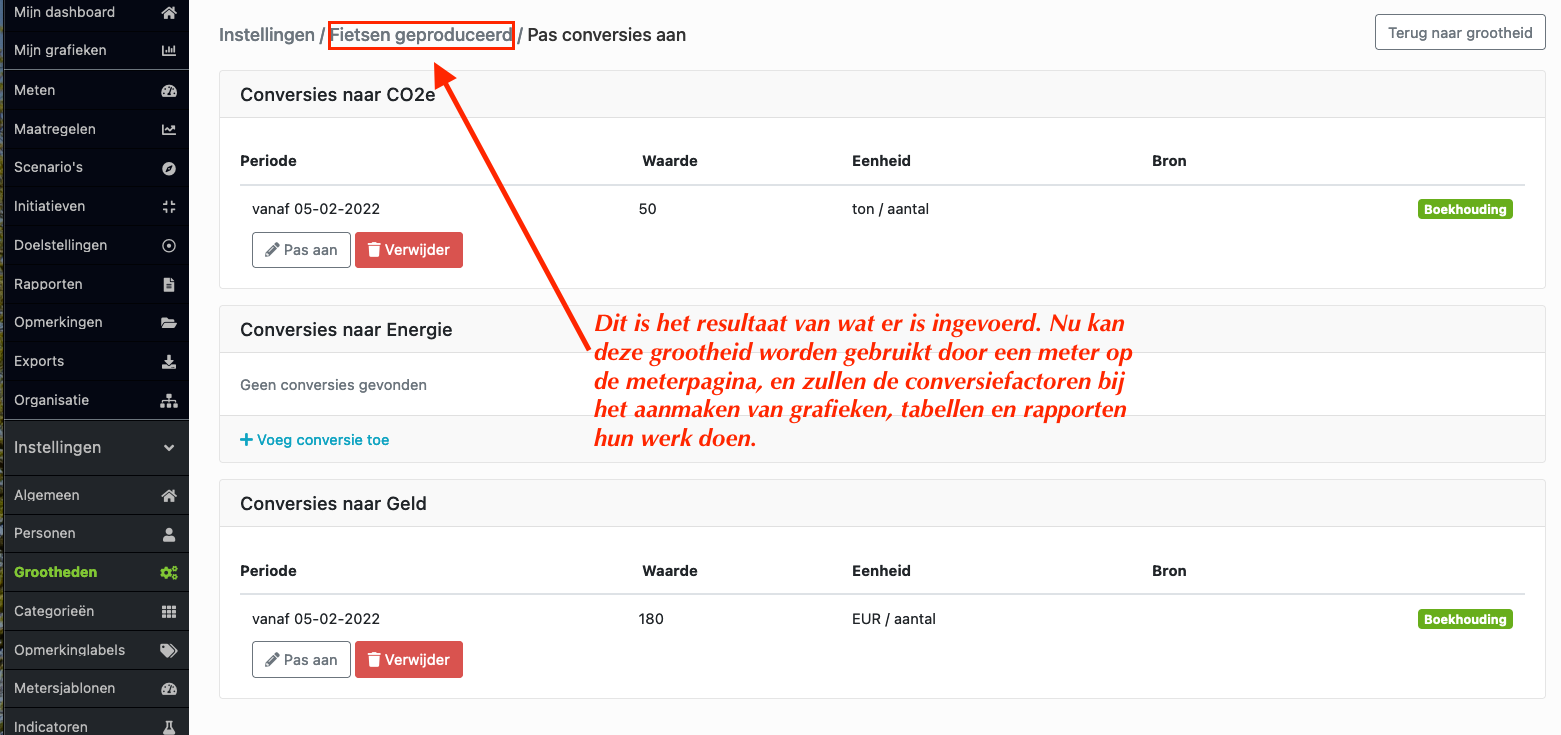The width and height of the screenshot is (1561, 735).
Task: Click Terug naar grootheid button
Action: pos(1460,33)
